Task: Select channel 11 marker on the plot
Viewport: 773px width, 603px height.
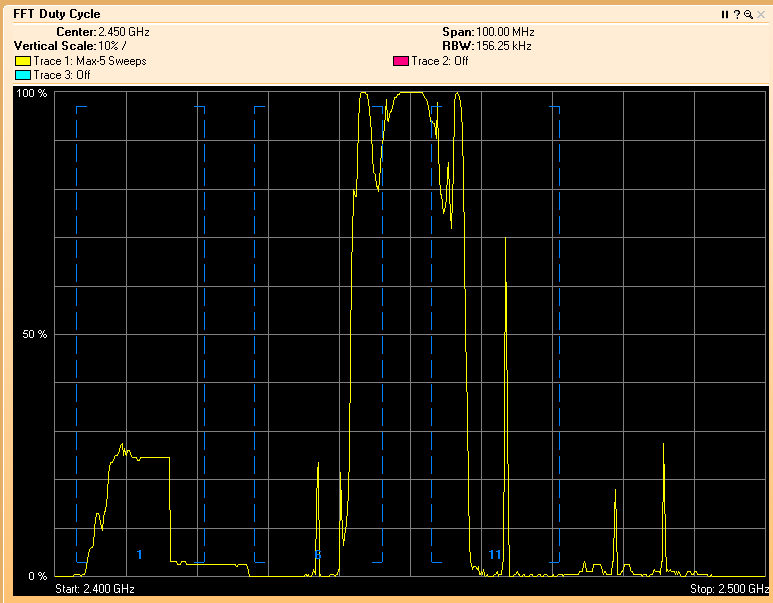Action: [494, 554]
